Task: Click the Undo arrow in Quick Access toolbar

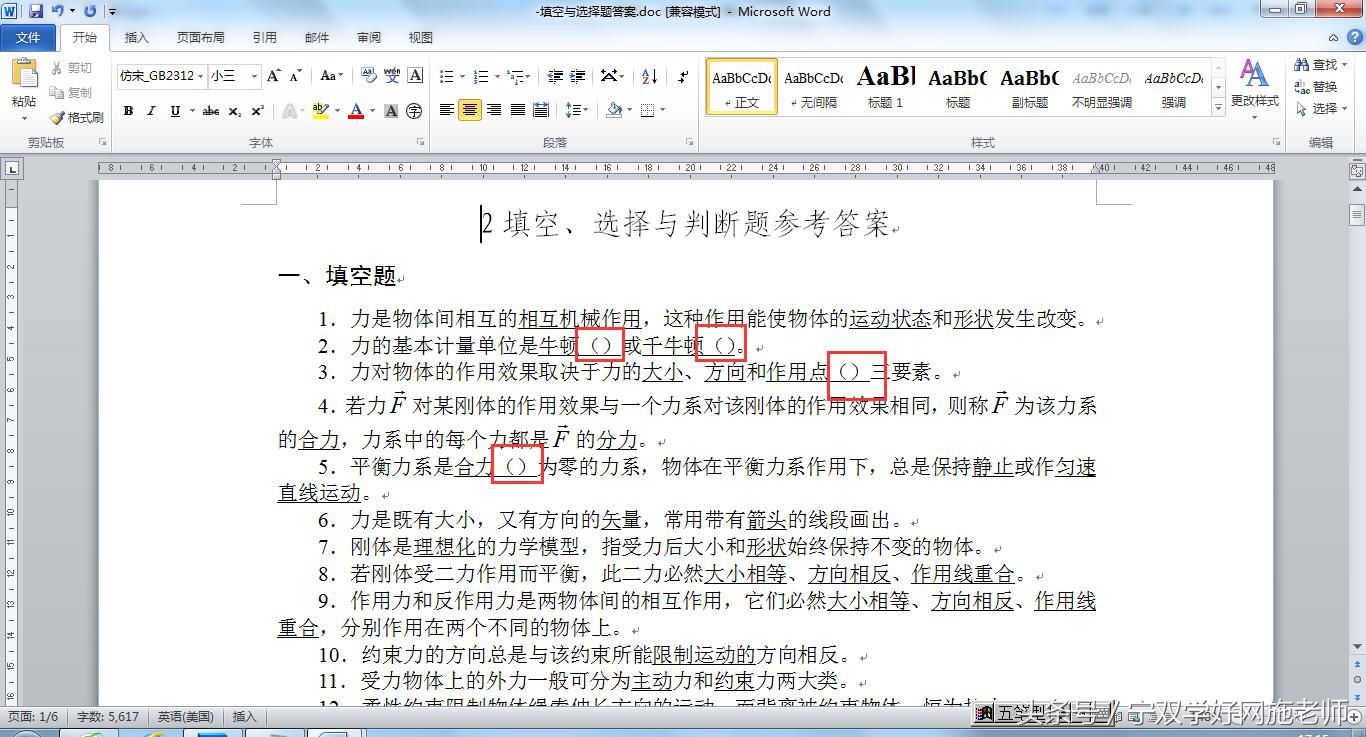Action: click(58, 11)
